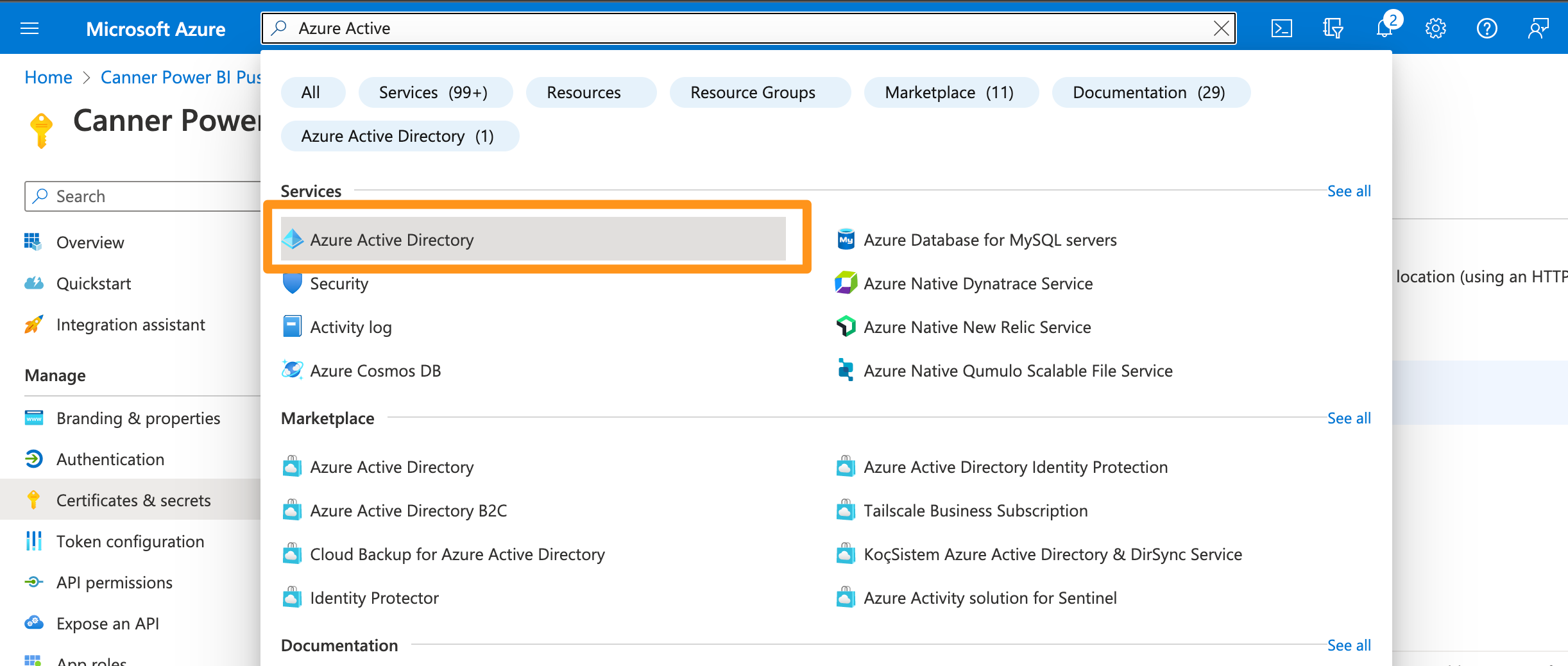Click the Azure Native New Relic icon

click(846, 327)
